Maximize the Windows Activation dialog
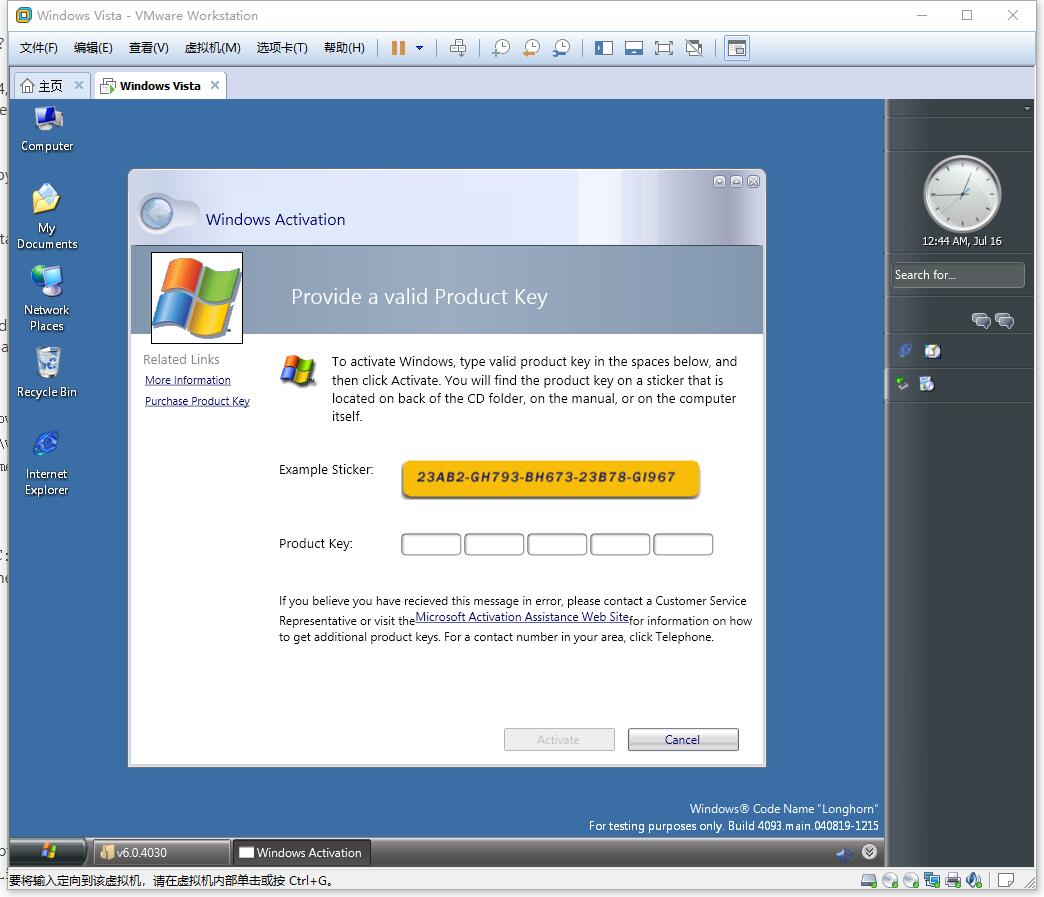The width and height of the screenshot is (1044, 897). (736, 182)
